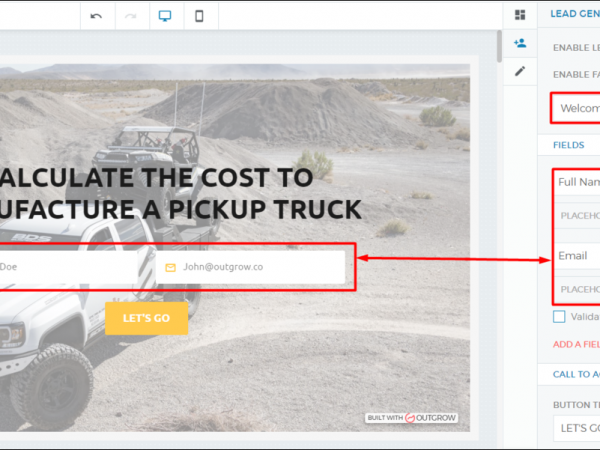
Task: Click the undo arrow in the toolbar
Action: pos(96,16)
